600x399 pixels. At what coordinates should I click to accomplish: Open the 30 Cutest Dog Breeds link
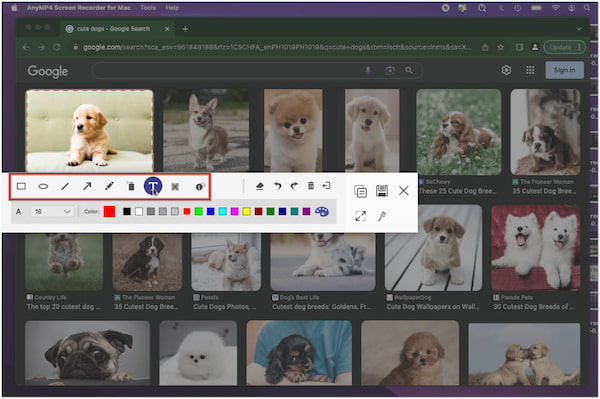(533, 307)
